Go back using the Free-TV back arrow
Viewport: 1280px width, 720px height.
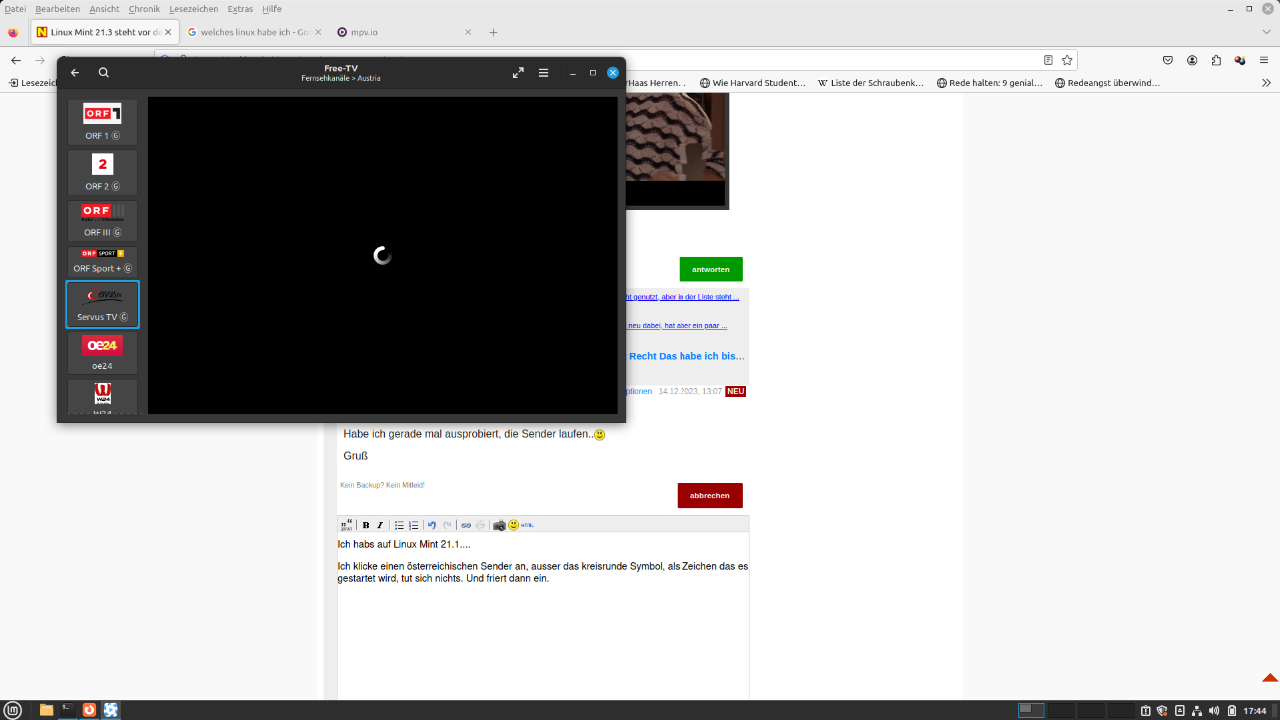[75, 73]
